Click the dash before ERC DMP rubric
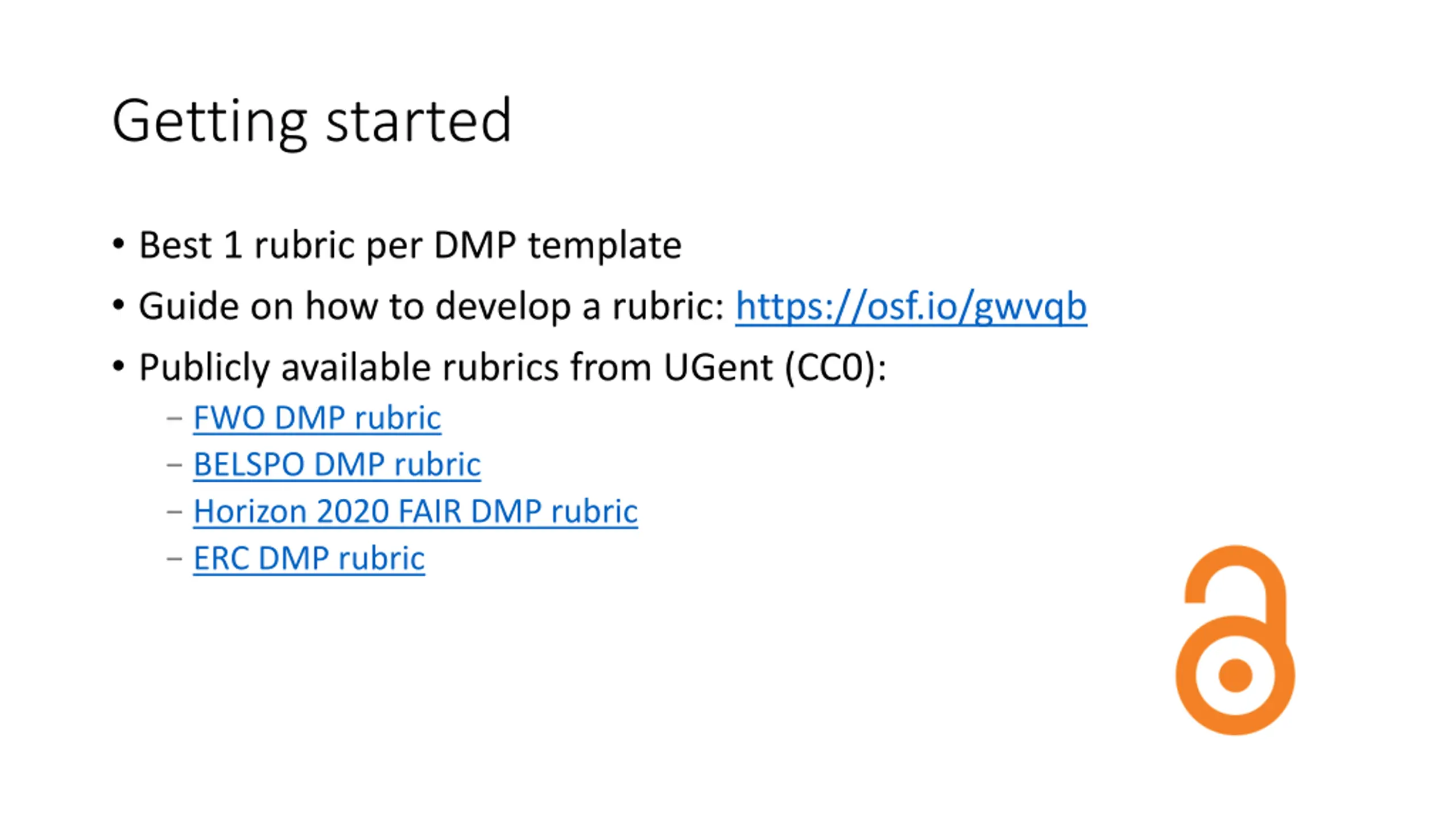 point(175,559)
